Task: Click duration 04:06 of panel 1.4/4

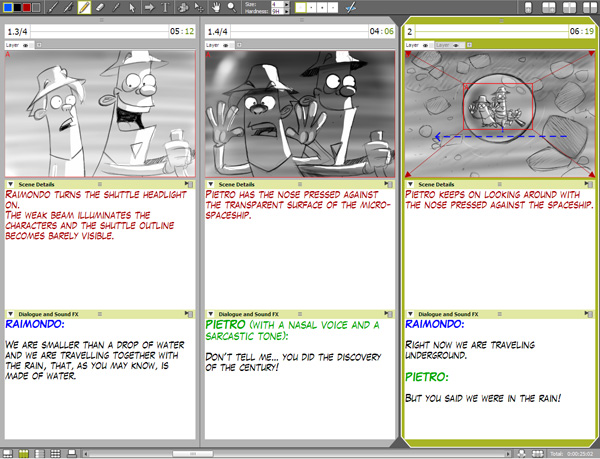Action: (382, 31)
